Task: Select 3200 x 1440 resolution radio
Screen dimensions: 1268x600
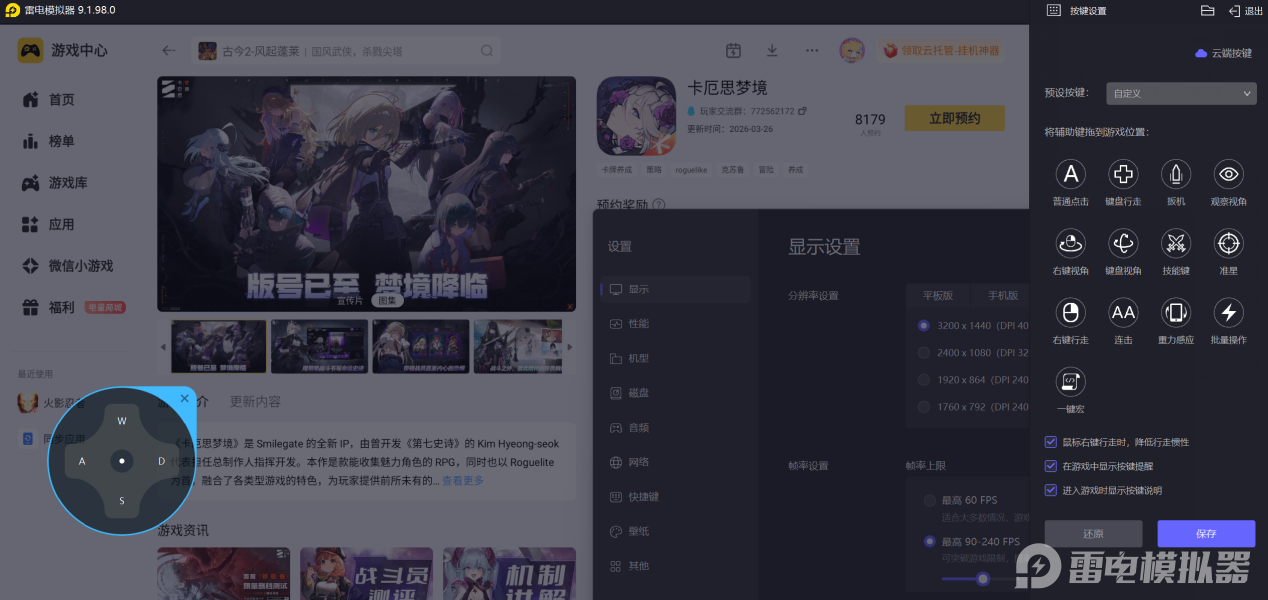Action: pos(924,325)
